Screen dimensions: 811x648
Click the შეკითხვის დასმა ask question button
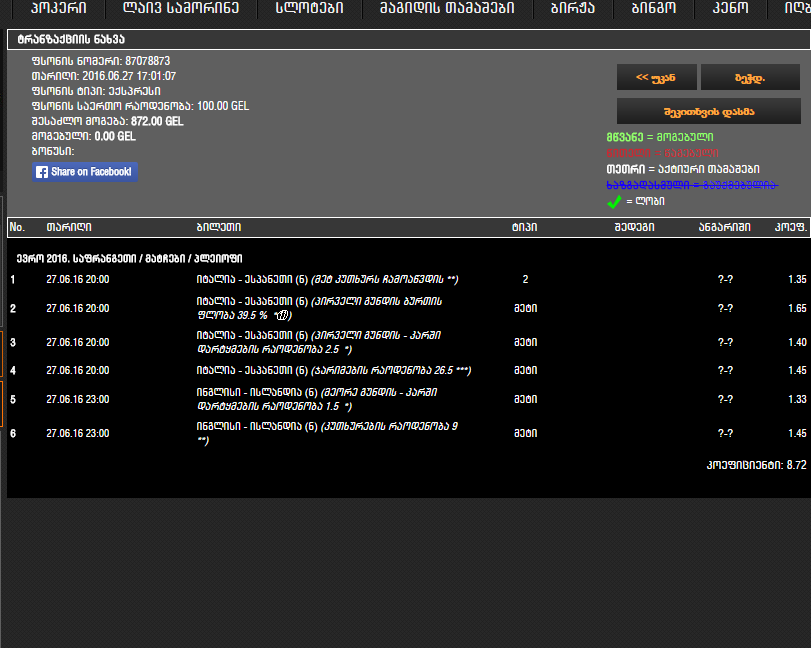pos(708,111)
